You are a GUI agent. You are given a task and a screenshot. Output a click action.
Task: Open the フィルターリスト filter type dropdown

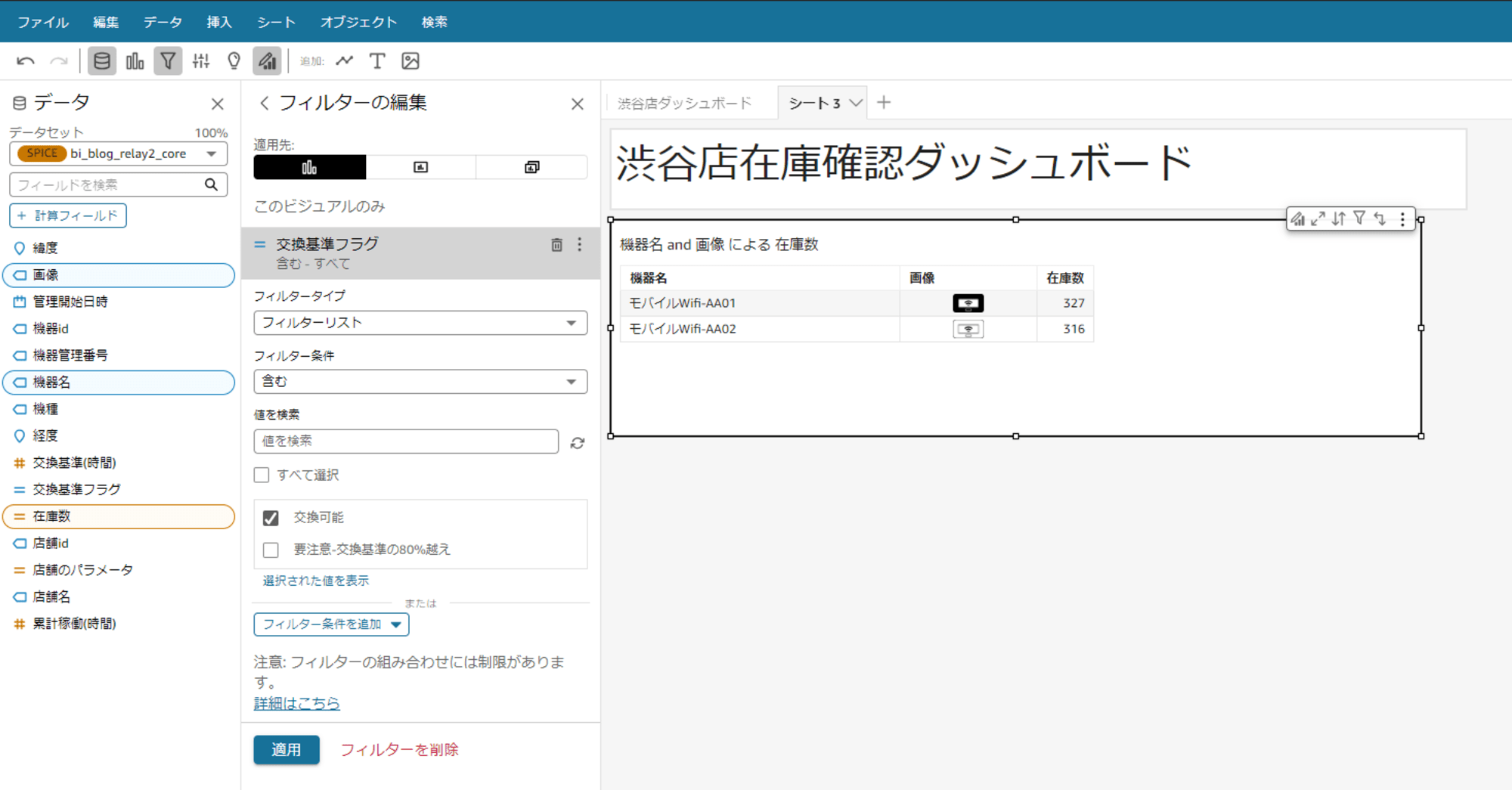click(420, 323)
